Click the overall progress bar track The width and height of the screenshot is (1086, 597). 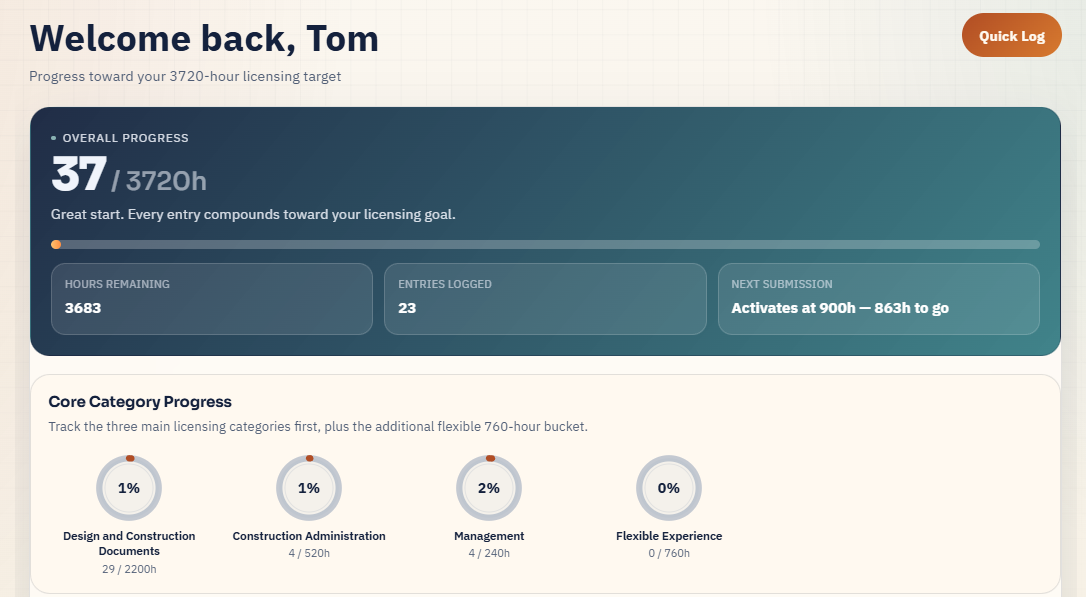pyautogui.click(x=546, y=244)
